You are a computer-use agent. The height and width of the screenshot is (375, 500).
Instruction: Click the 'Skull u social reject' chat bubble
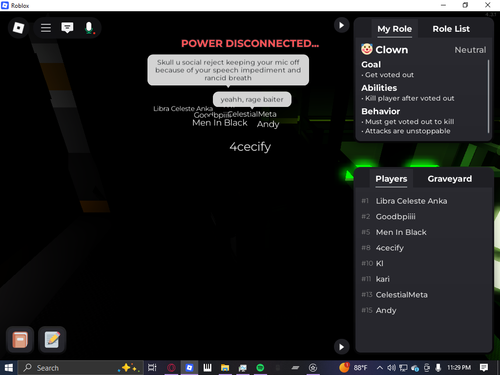click(x=228, y=70)
